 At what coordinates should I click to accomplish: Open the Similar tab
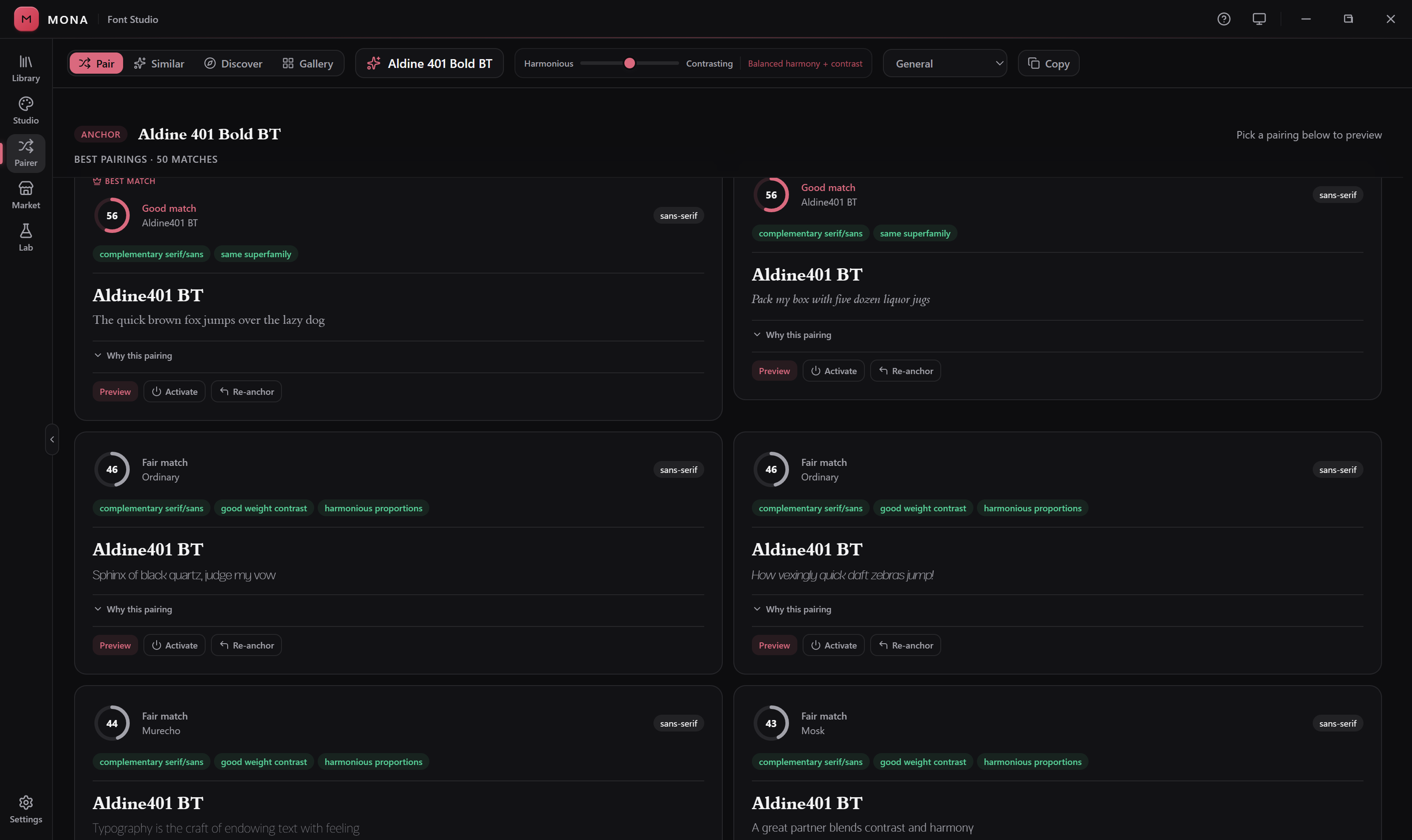[x=159, y=64]
